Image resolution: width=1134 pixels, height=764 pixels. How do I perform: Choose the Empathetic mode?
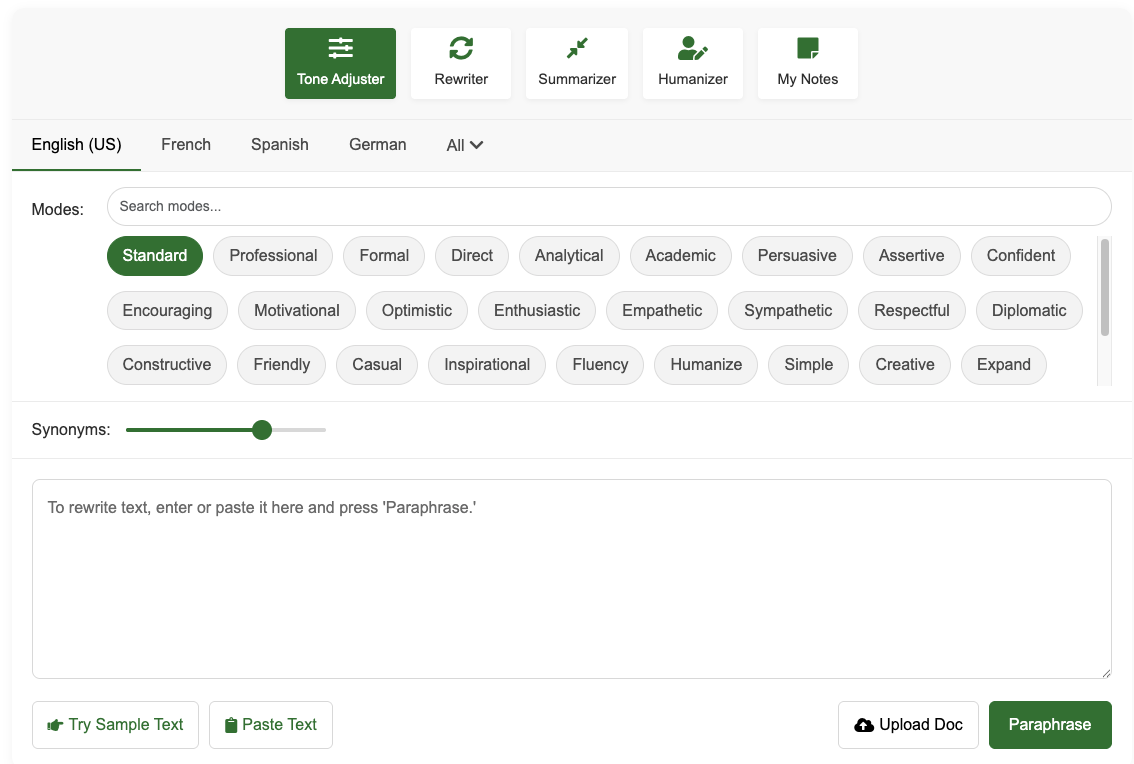tap(662, 310)
